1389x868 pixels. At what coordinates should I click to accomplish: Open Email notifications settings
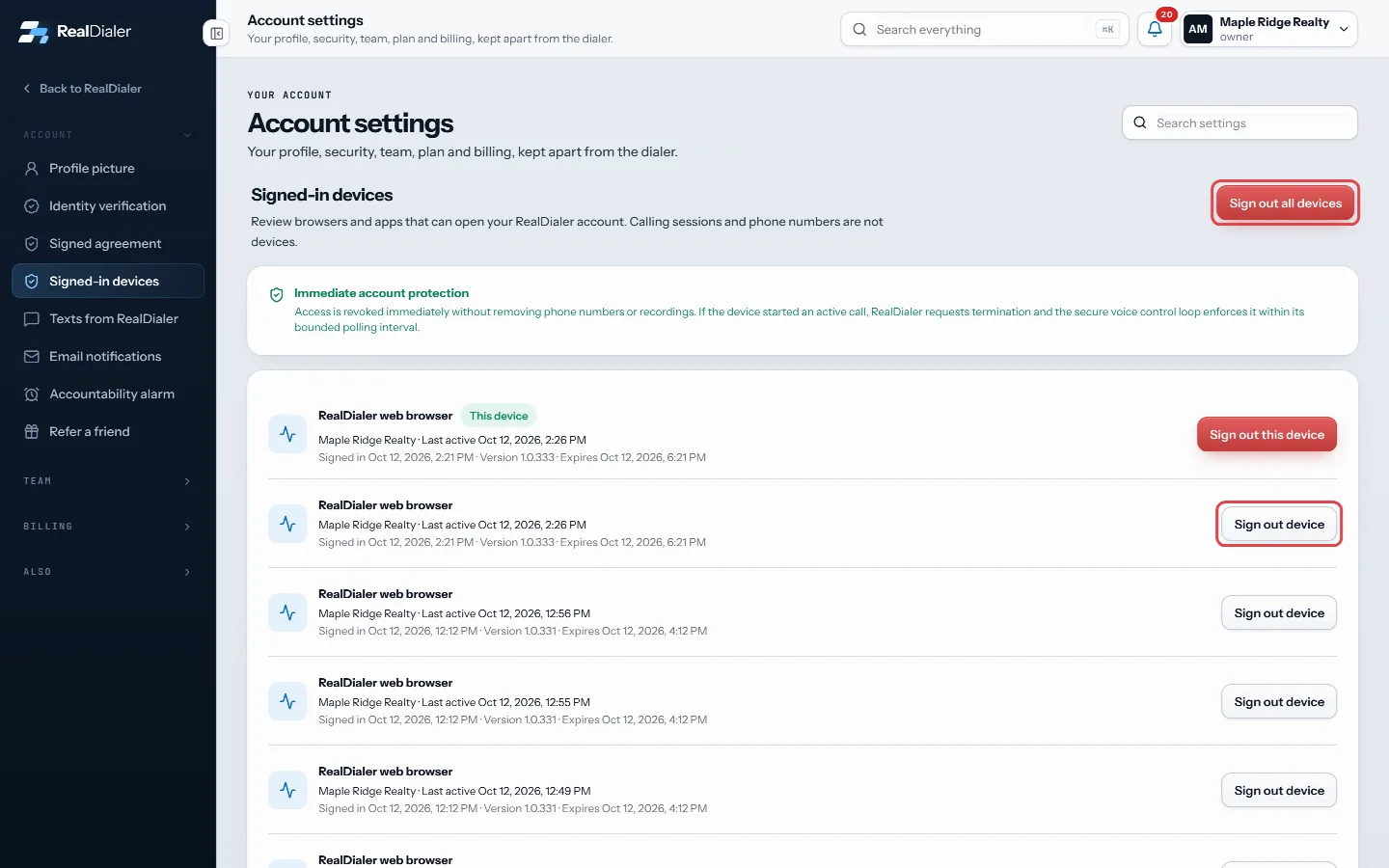pyautogui.click(x=108, y=356)
